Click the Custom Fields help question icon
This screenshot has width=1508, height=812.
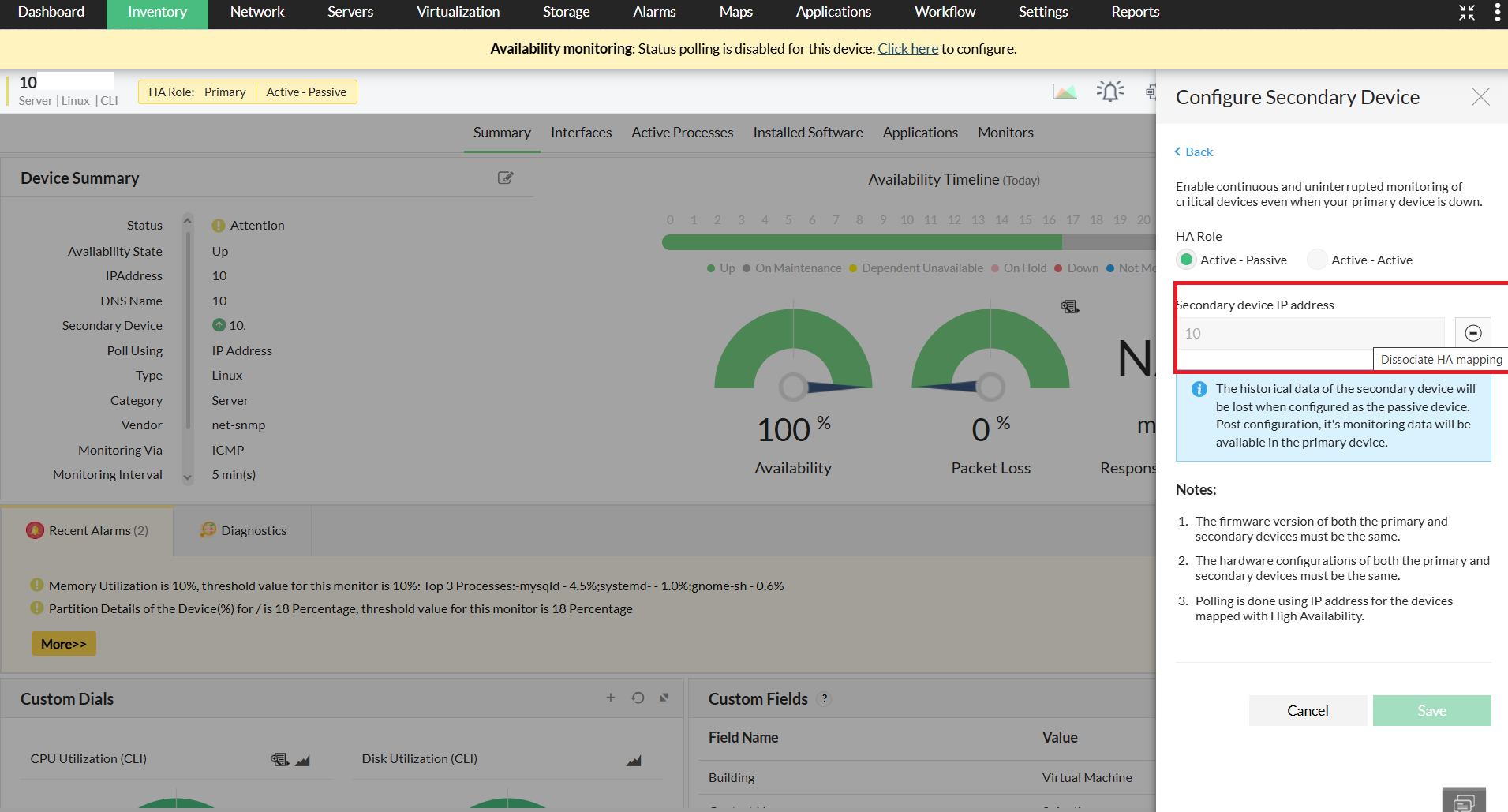825,699
